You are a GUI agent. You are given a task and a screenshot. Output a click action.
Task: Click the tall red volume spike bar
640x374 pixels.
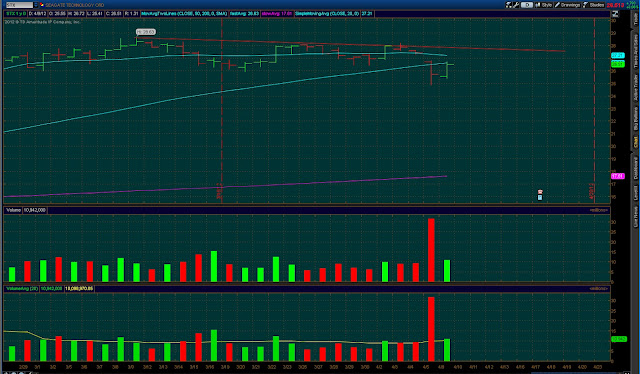pos(431,250)
